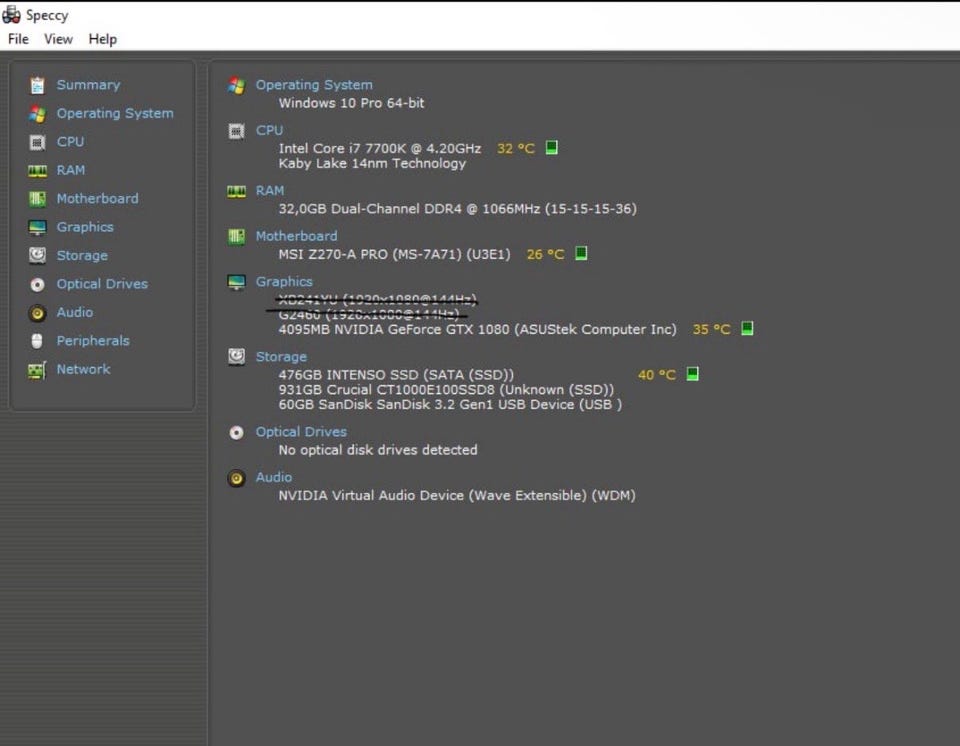Screen dimensions: 960x746
Task: Click the 931GB Crucial CT1000E100SSD8 line
Action: pos(446,390)
